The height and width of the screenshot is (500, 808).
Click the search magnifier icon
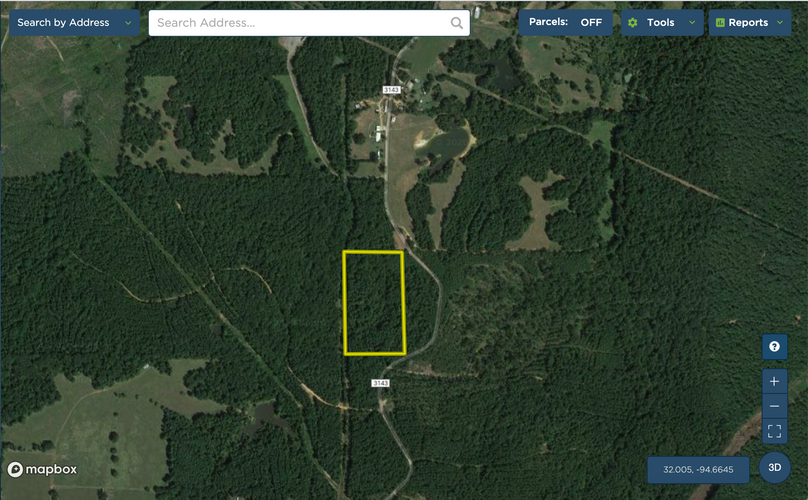(457, 23)
